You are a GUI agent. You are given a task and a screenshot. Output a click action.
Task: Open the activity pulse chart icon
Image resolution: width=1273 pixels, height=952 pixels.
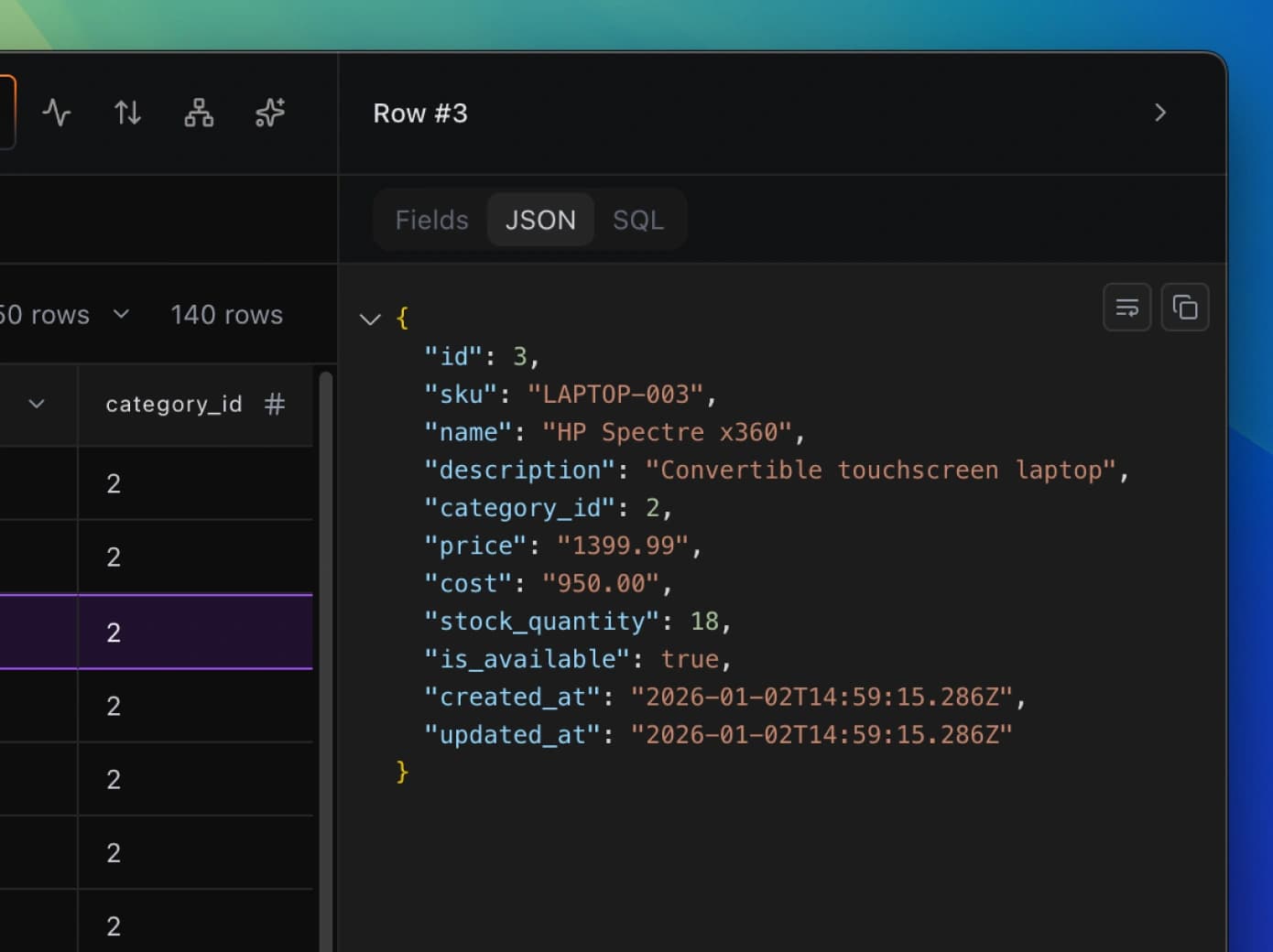[57, 113]
